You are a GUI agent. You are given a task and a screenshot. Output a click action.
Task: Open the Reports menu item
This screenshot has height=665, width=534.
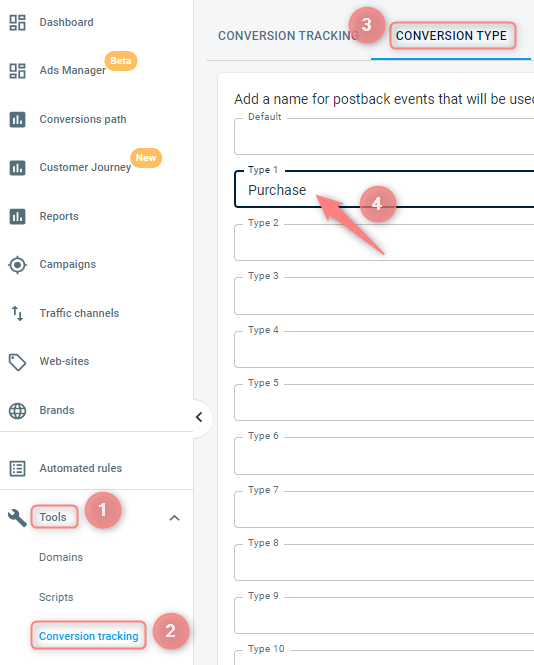(59, 216)
